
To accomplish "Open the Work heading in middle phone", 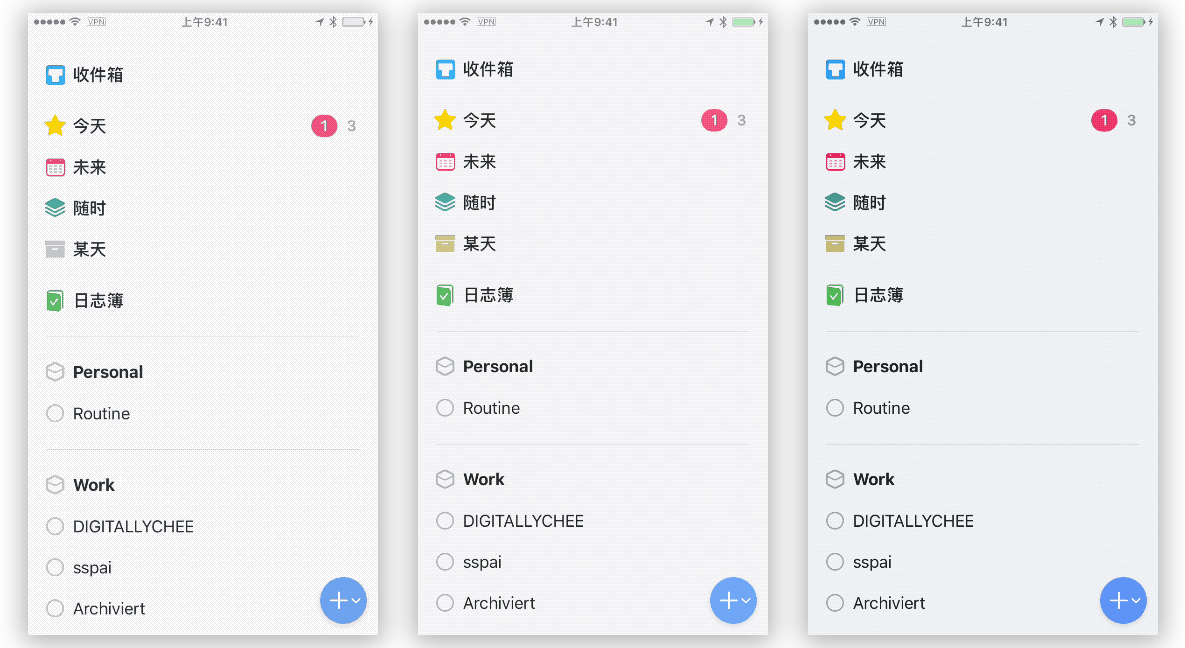I will click(484, 479).
